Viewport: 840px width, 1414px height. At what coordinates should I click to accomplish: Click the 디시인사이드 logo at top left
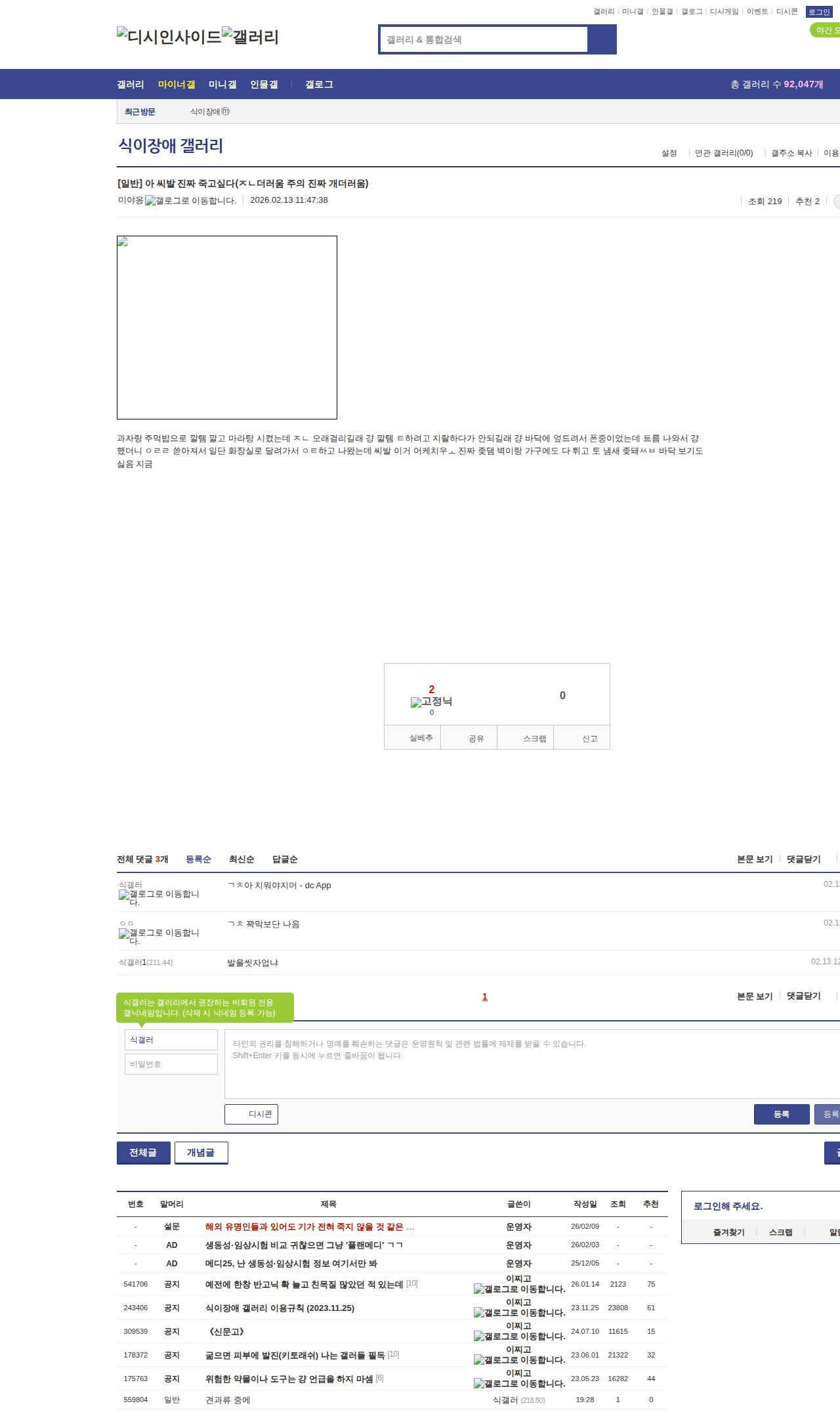(169, 37)
